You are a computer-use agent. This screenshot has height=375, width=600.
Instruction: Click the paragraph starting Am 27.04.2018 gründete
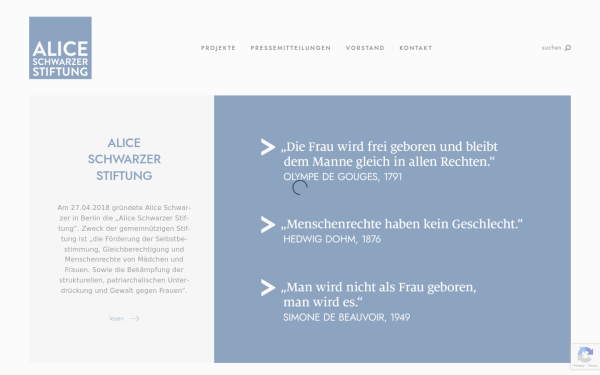coord(124,249)
